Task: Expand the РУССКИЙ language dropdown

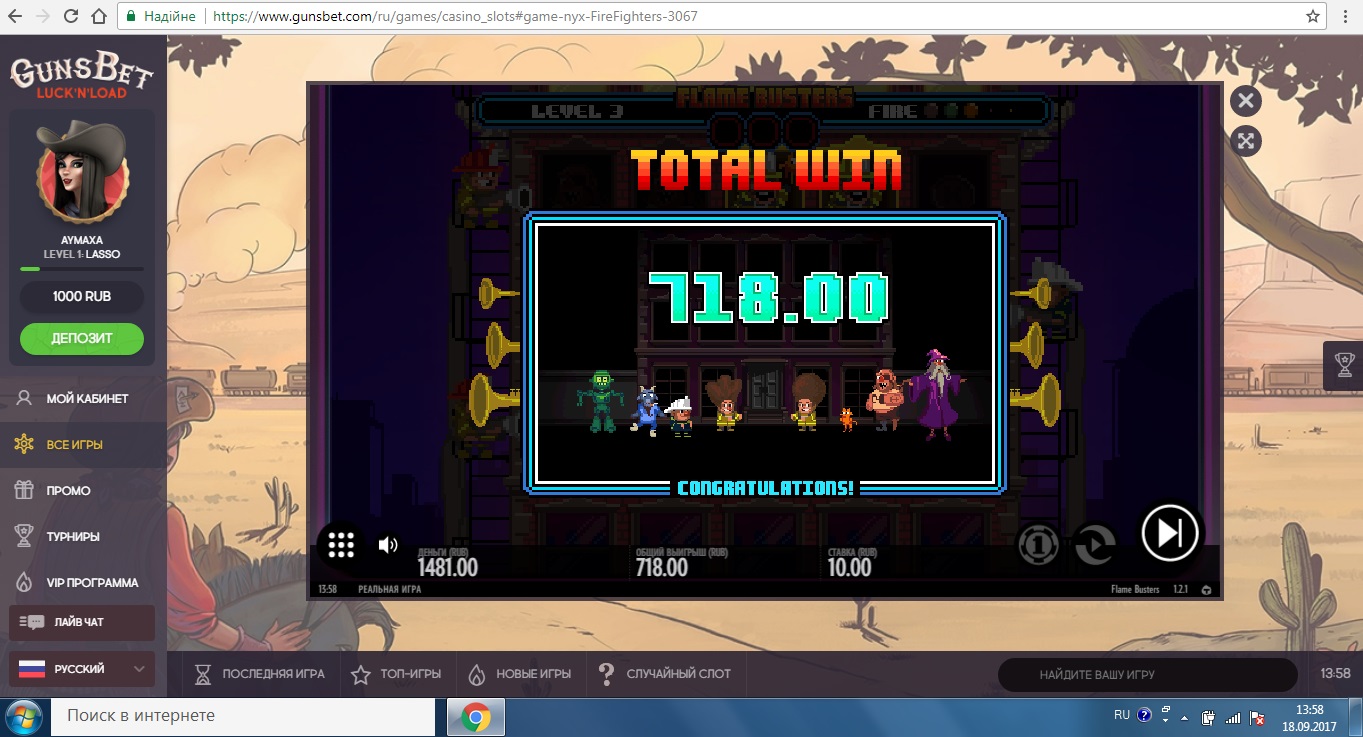Action: (x=82, y=669)
